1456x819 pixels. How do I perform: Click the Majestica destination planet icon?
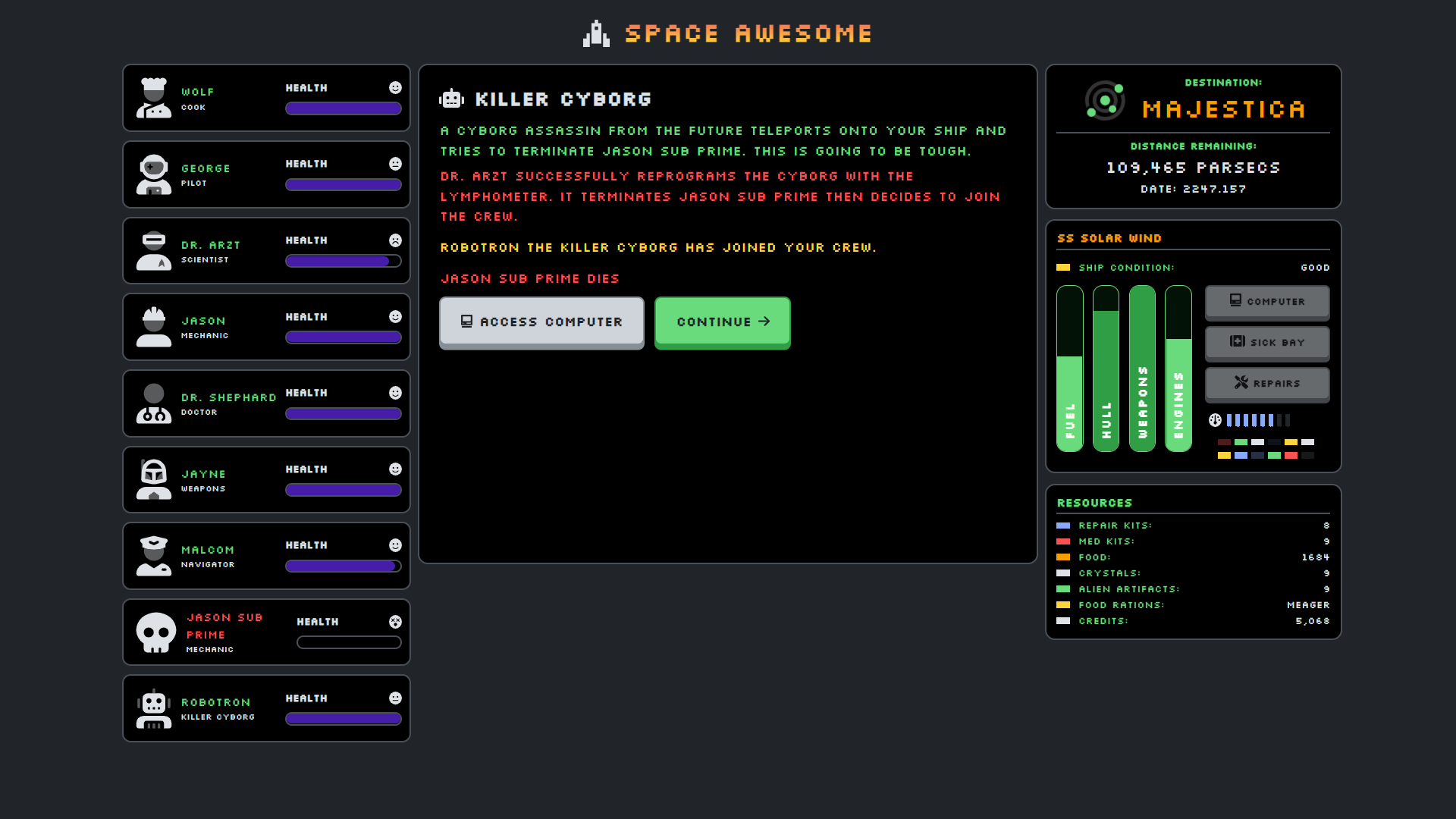(x=1105, y=100)
